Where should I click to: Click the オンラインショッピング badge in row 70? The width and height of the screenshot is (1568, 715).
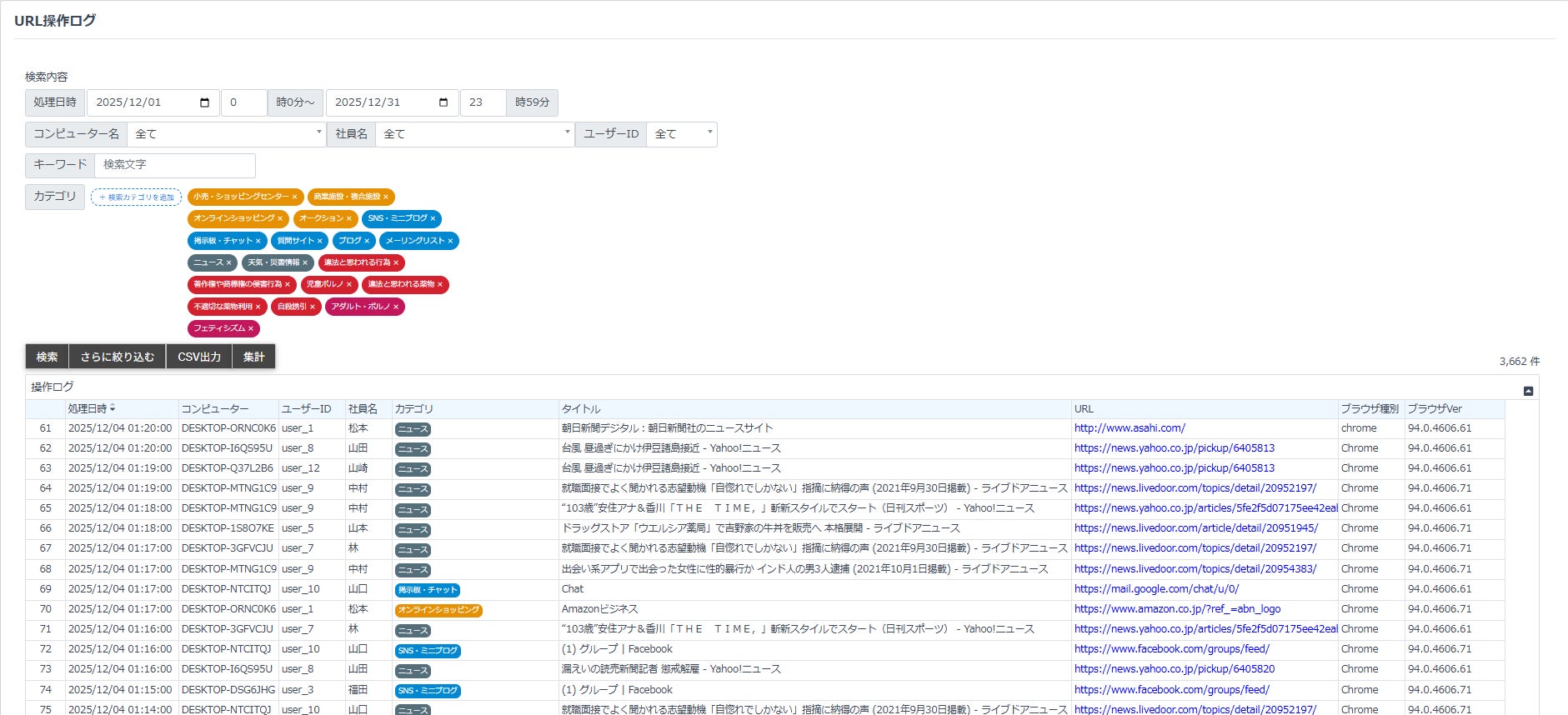439,610
